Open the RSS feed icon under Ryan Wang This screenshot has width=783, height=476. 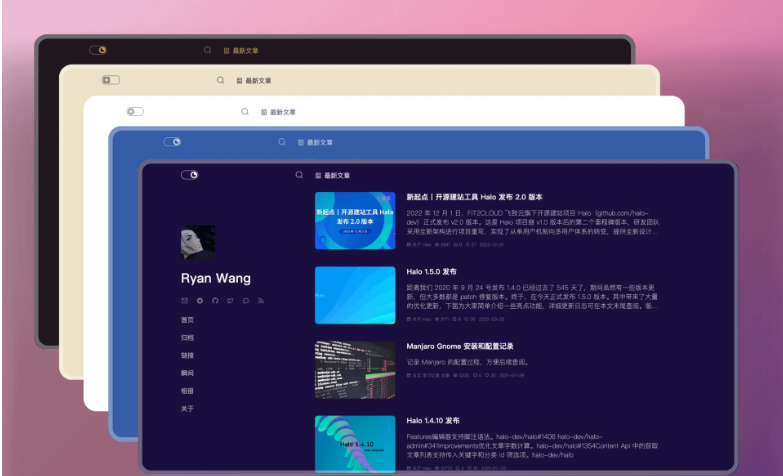261,301
